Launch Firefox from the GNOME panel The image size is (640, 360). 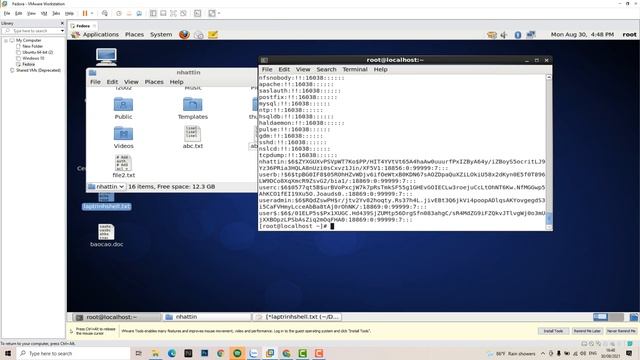(x=184, y=35)
